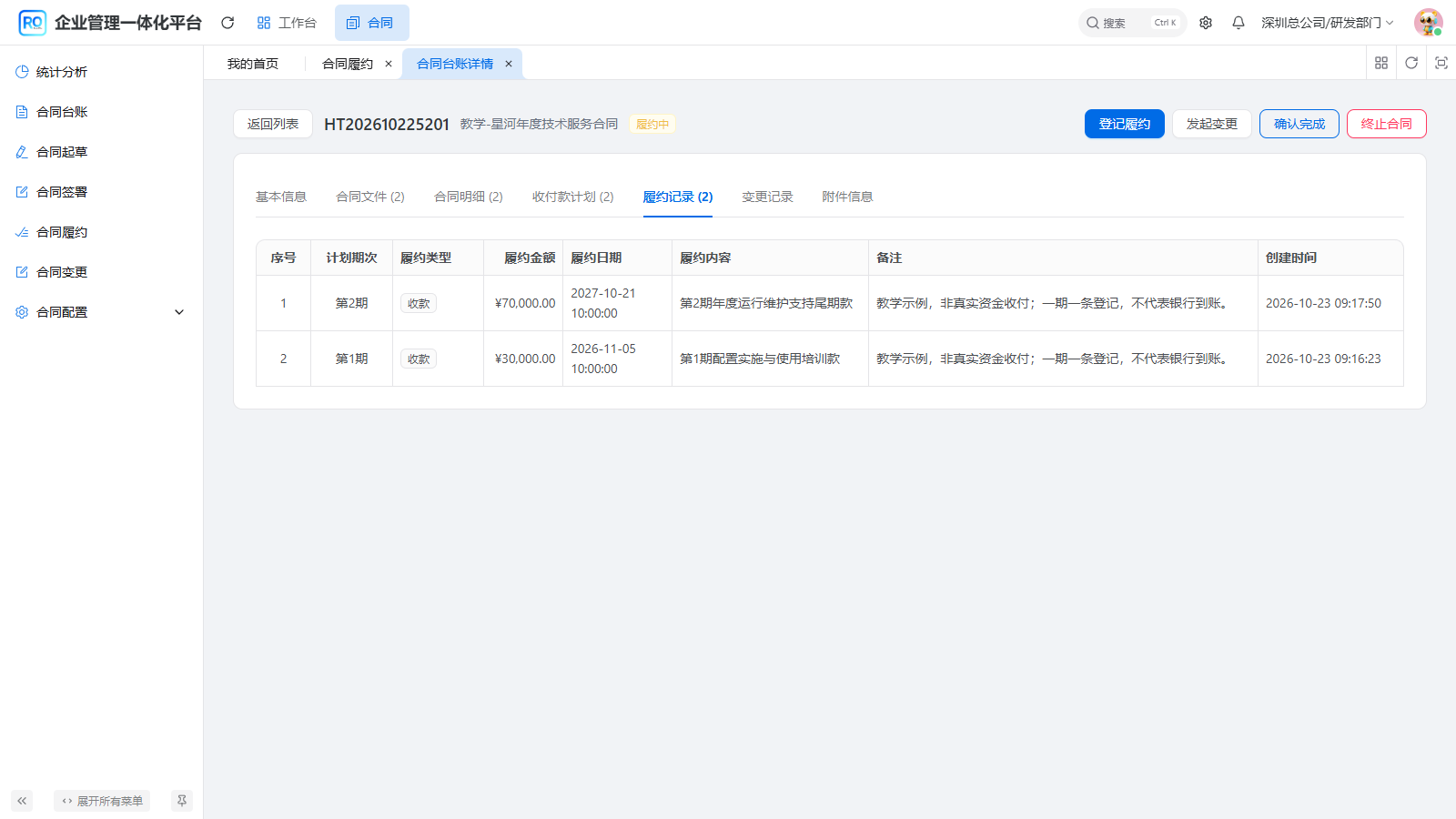Expand the 合同配置 menu
This screenshot has height=819, width=1456.
pyautogui.click(x=101, y=312)
